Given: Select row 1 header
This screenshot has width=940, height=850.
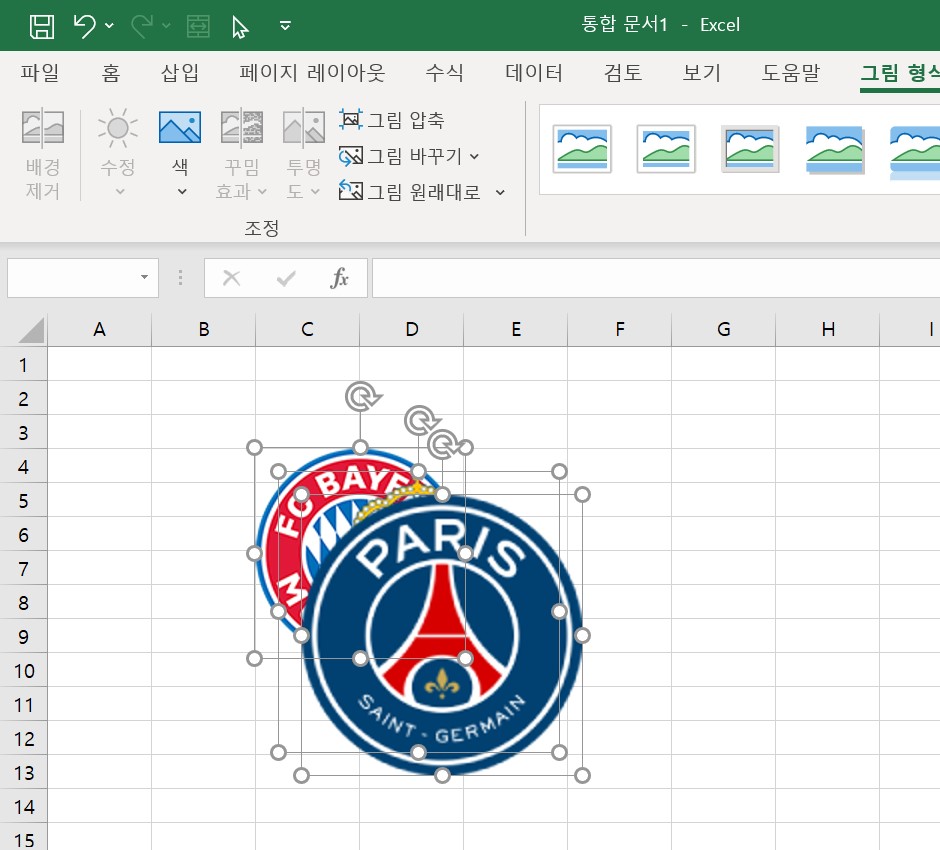Looking at the screenshot, I should 23,364.
